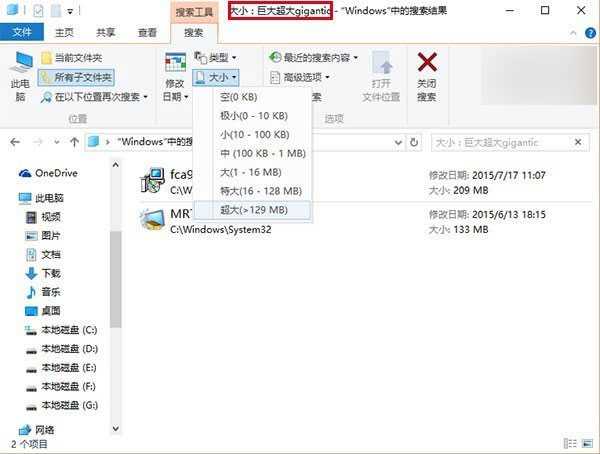
Task: Open Help question mark icon
Action: click(590, 33)
